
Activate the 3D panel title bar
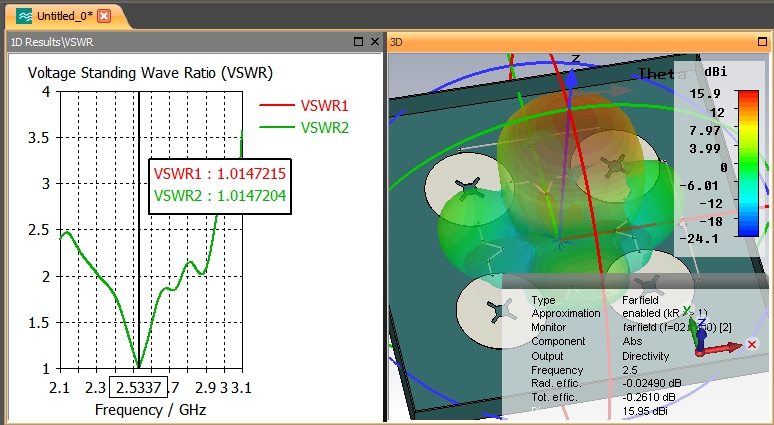point(560,42)
